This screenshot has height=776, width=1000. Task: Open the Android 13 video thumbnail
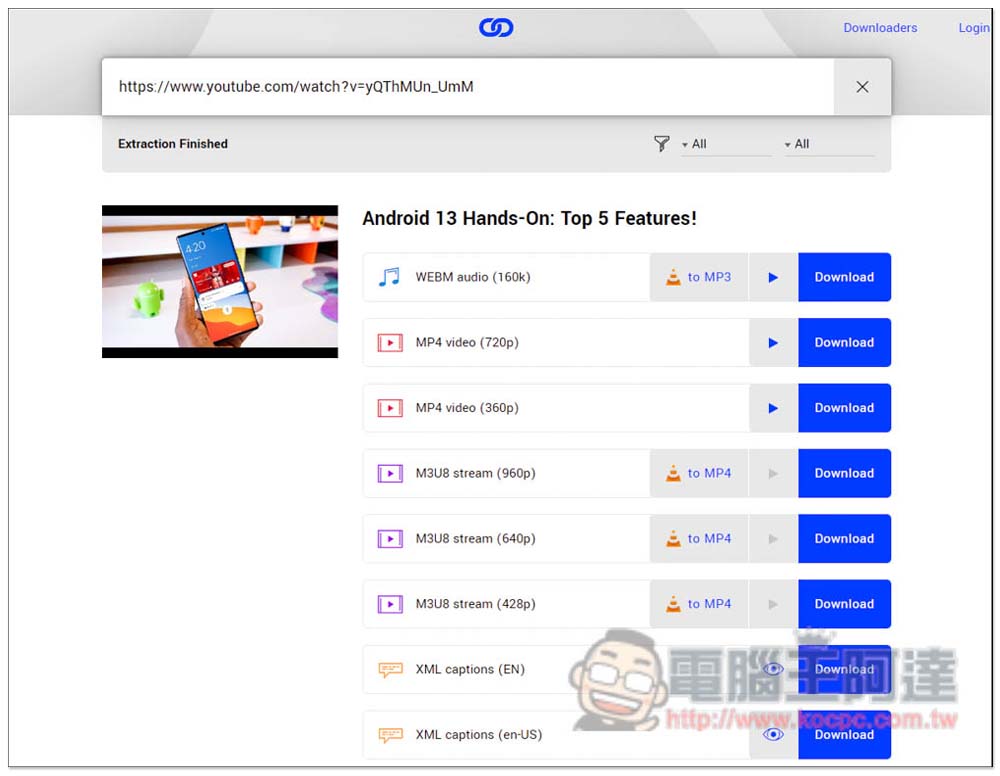click(220, 281)
